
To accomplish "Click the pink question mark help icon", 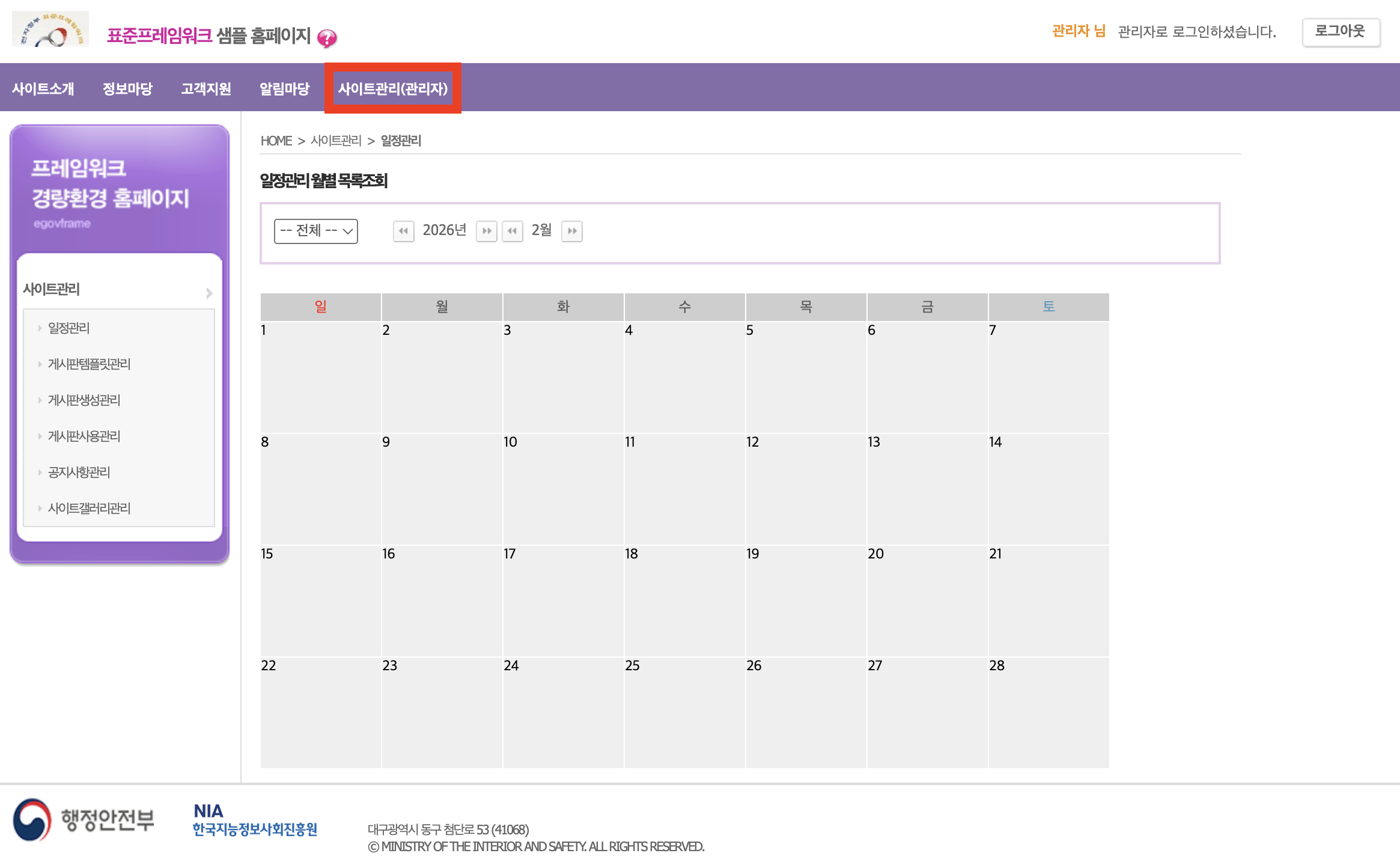I will pos(327,38).
